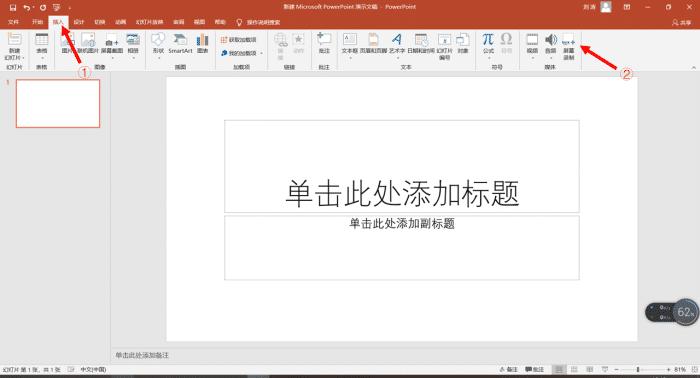Insert 幻灯片编号 (Slide Number)

(x=444, y=46)
